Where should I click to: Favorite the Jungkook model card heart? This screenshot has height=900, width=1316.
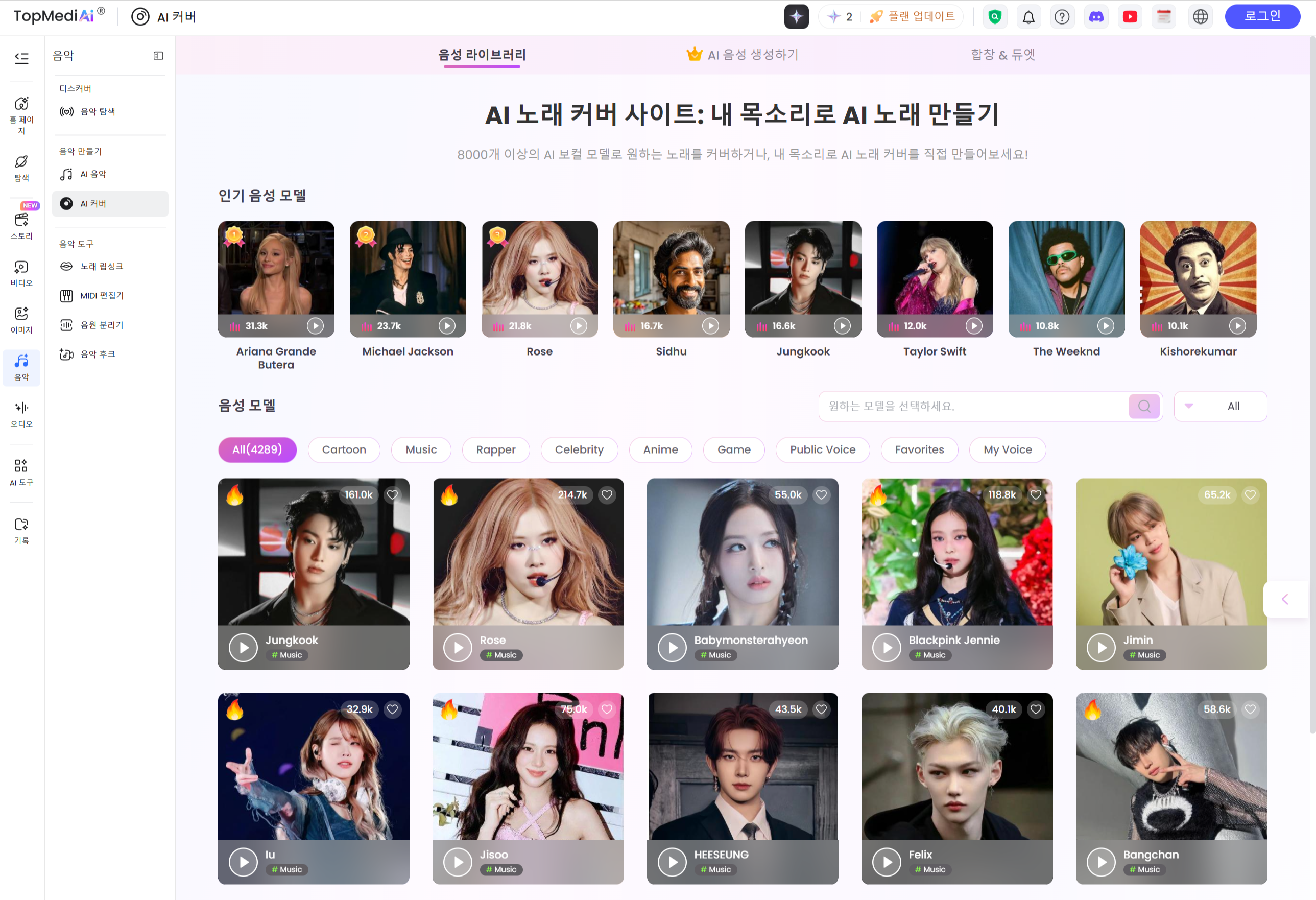tap(392, 495)
